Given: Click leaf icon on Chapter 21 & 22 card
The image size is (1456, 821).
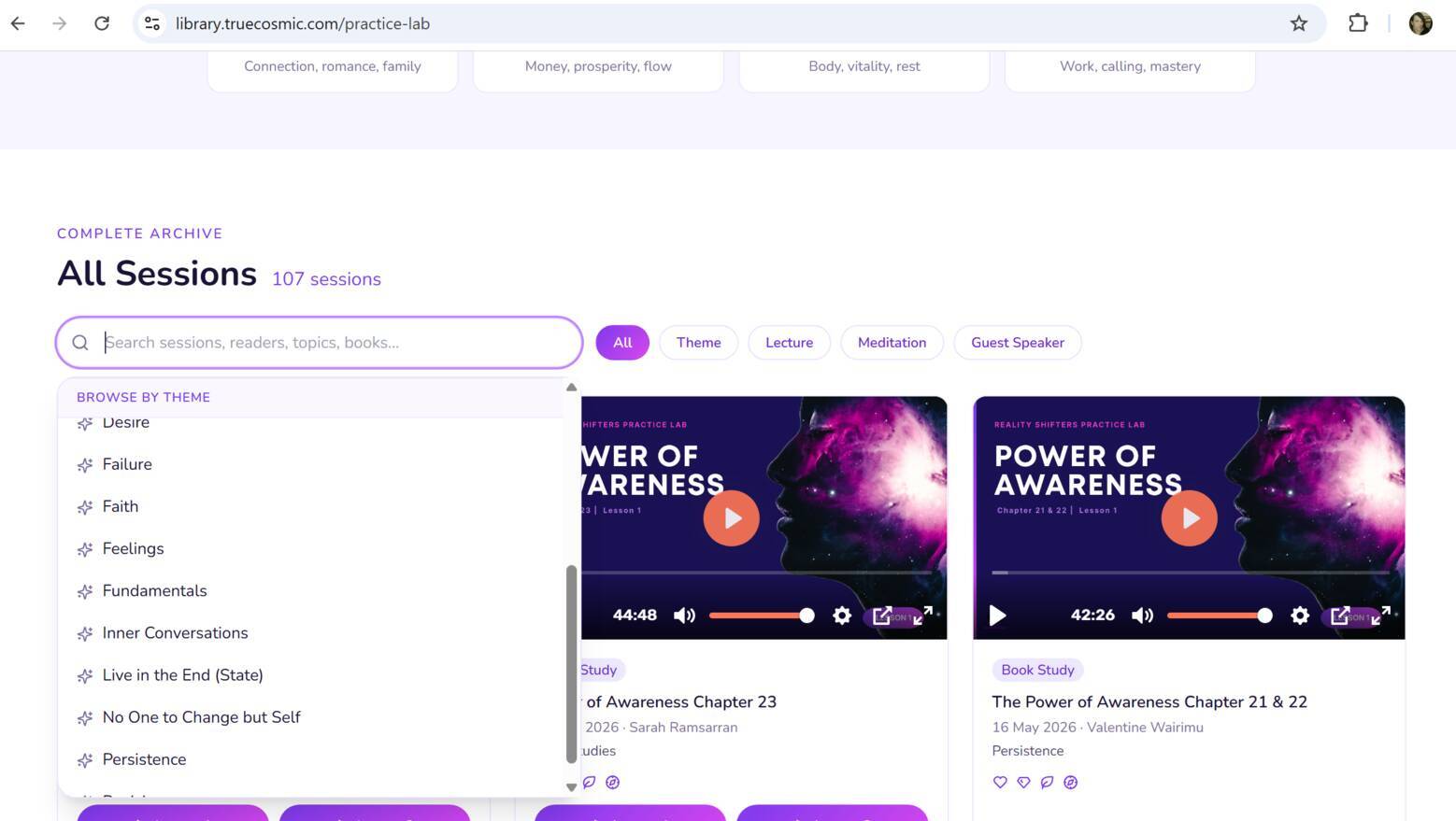Looking at the screenshot, I should [x=1047, y=783].
